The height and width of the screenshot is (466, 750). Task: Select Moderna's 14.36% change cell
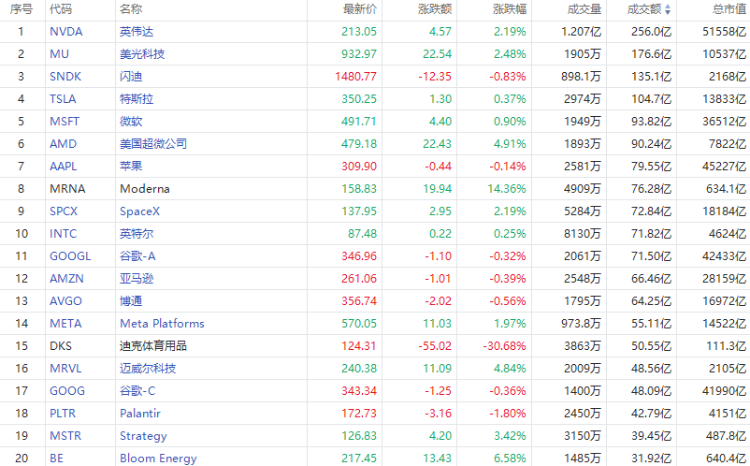tap(507, 189)
